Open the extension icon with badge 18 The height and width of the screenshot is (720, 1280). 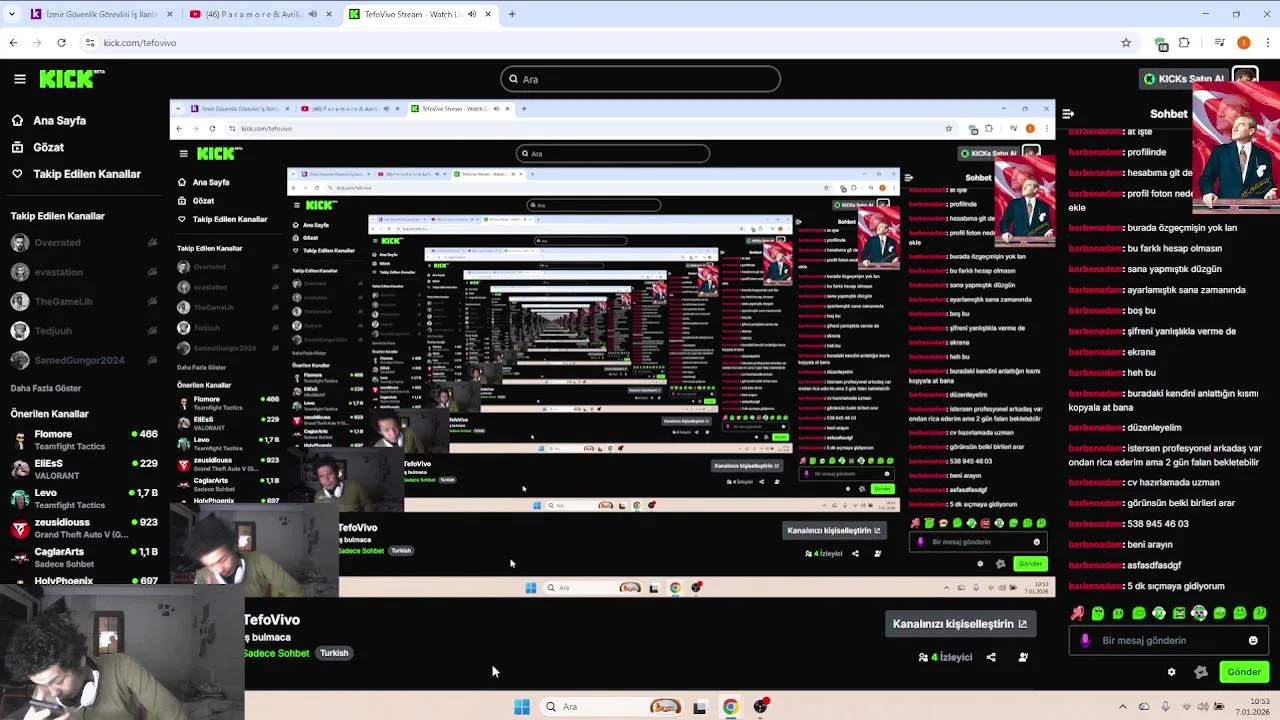coord(1161,43)
